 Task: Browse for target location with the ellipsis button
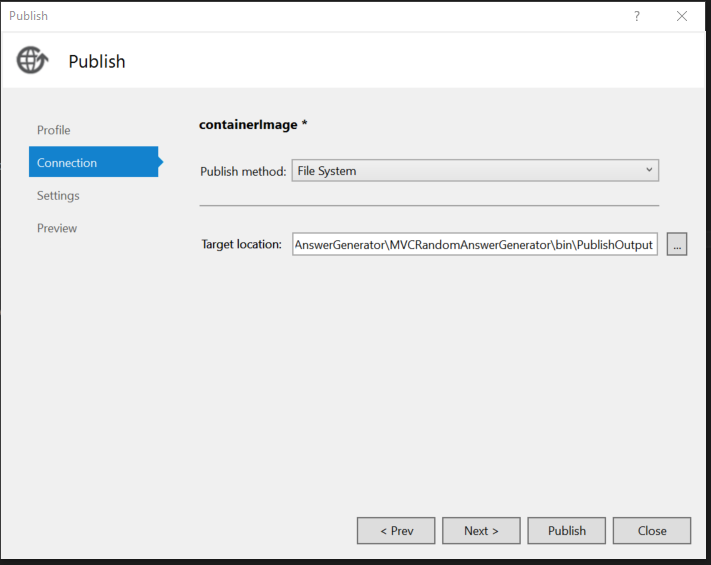pos(677,244)
